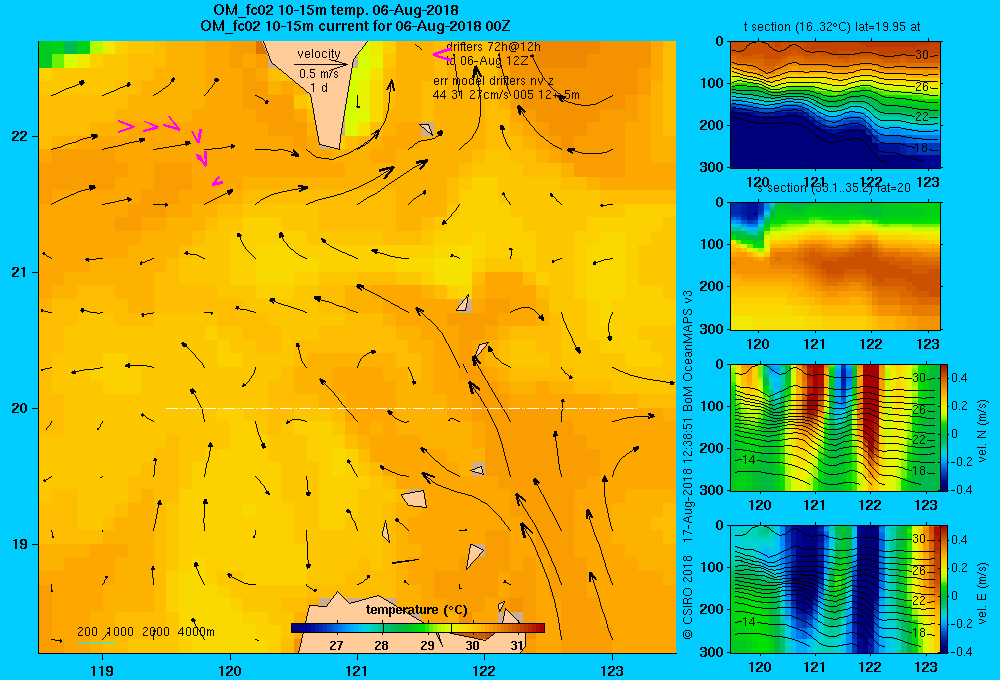Click latitude label 21 on the main map axis
Image resolution: width=1000 pixels, height=680 pixels.
tap(20, 272)
